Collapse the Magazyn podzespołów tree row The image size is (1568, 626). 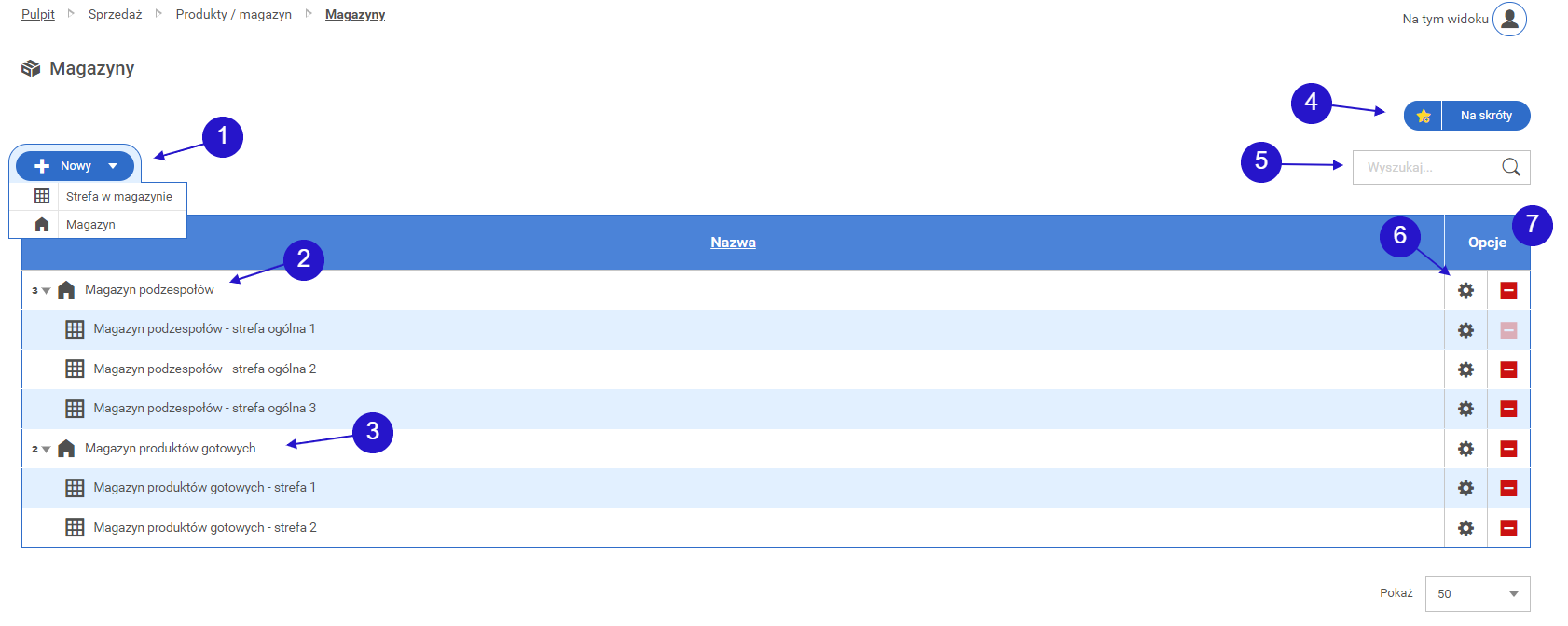[46, 291]
